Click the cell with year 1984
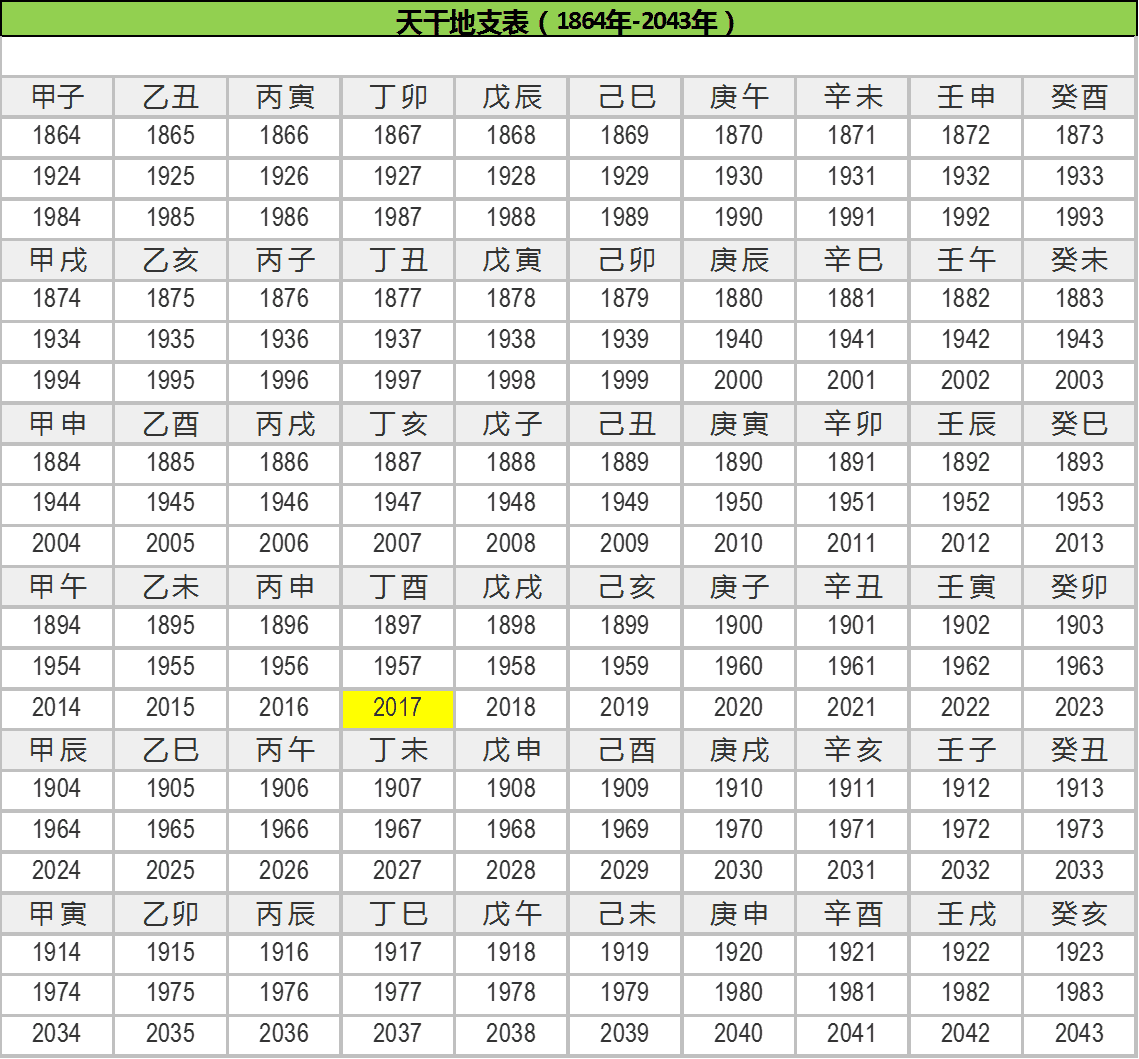 (57, 218)
